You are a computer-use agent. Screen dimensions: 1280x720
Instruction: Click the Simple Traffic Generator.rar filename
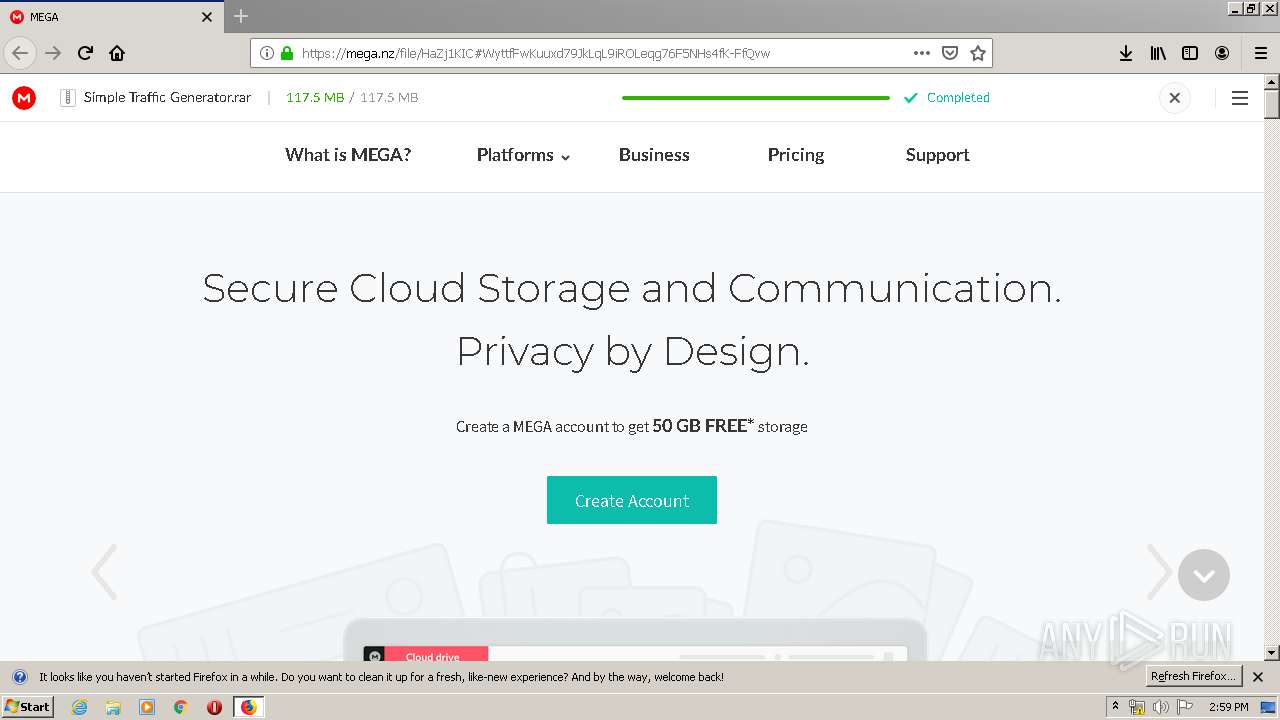coord(167,98)
